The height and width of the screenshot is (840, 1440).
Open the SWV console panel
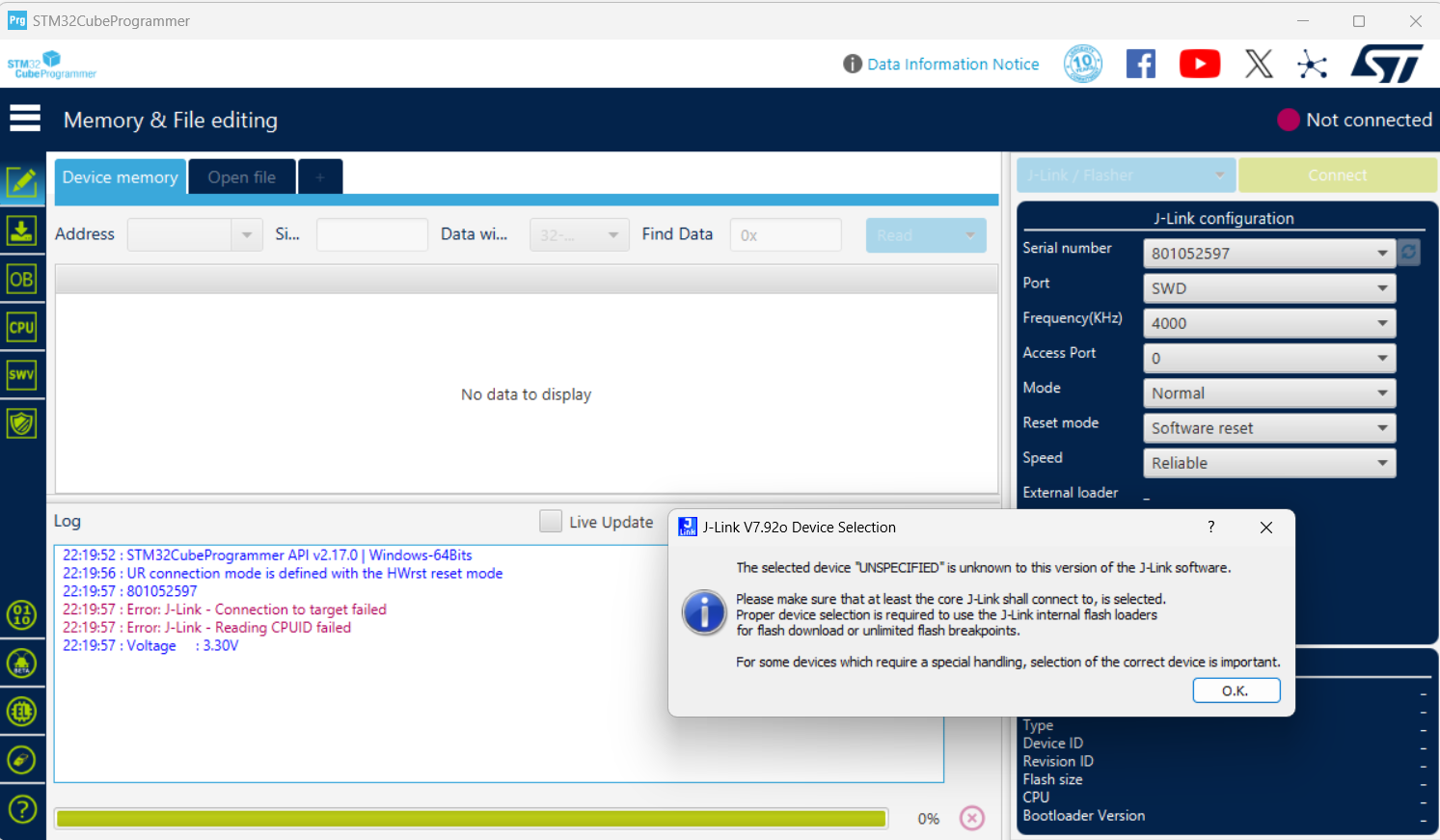tap(23, 374)
